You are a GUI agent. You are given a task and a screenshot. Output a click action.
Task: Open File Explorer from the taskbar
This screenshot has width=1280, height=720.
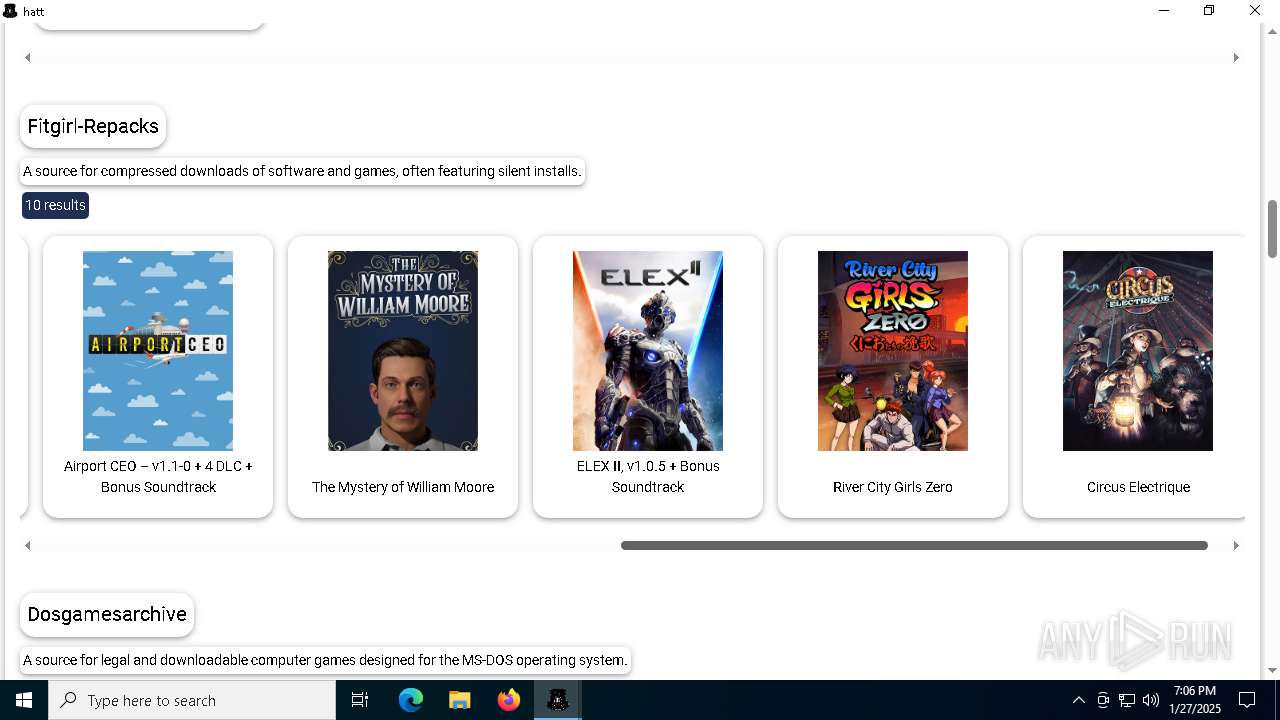point(459,700)
